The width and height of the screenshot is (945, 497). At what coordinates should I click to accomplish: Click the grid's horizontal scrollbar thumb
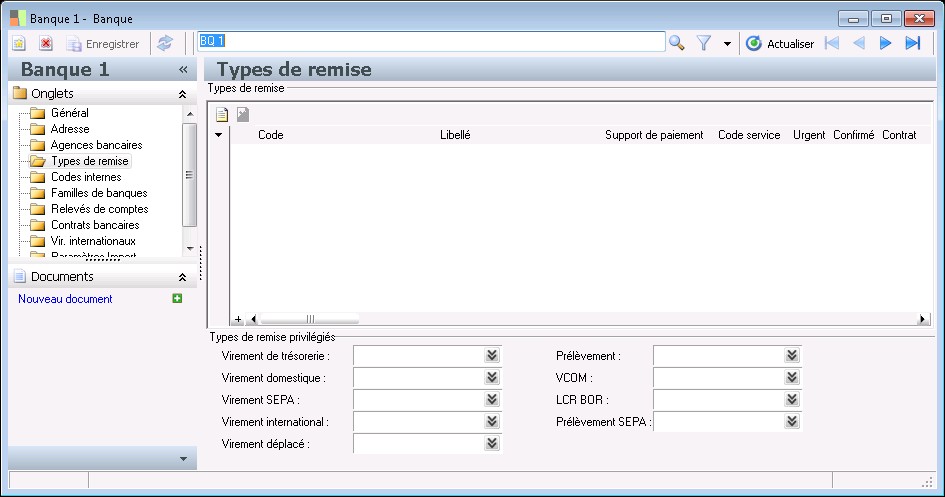tap(309, 319)
